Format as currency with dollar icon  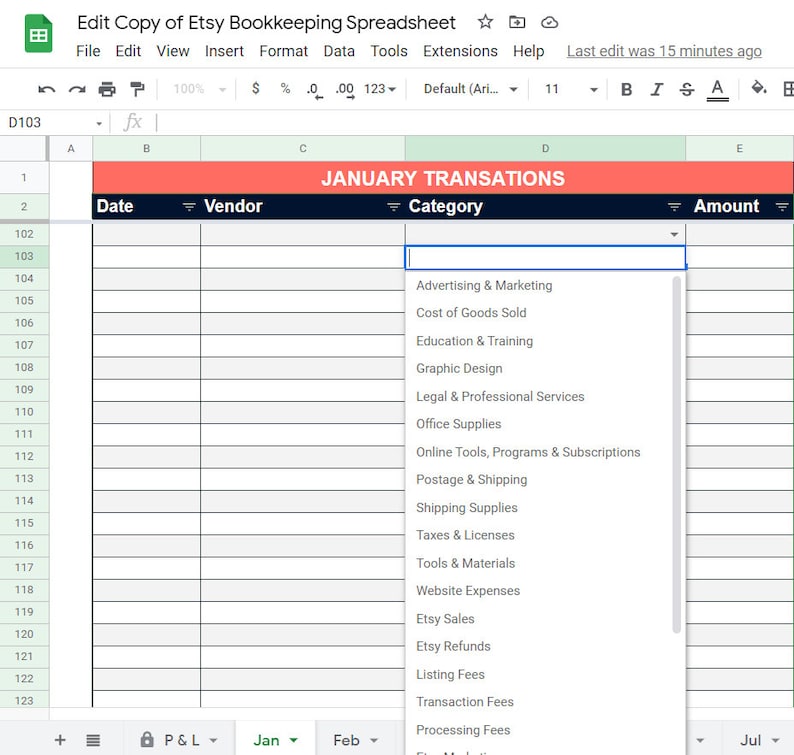[x=256, y=89]
